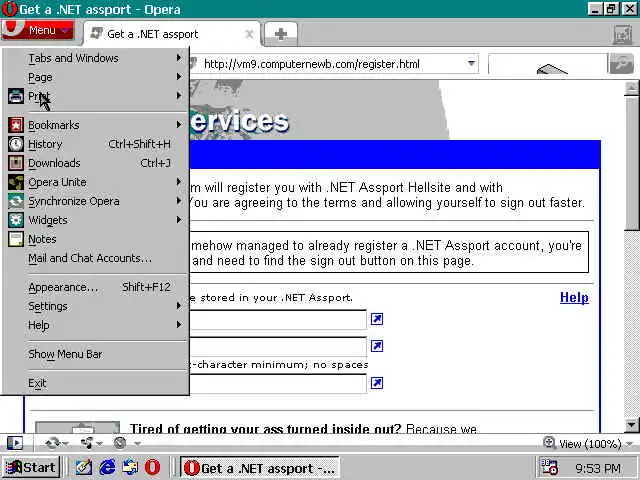Screen dimensions: 640x480
Task: Open the Settings submenu
Action: pyautogui.click(x=96, y=306)
